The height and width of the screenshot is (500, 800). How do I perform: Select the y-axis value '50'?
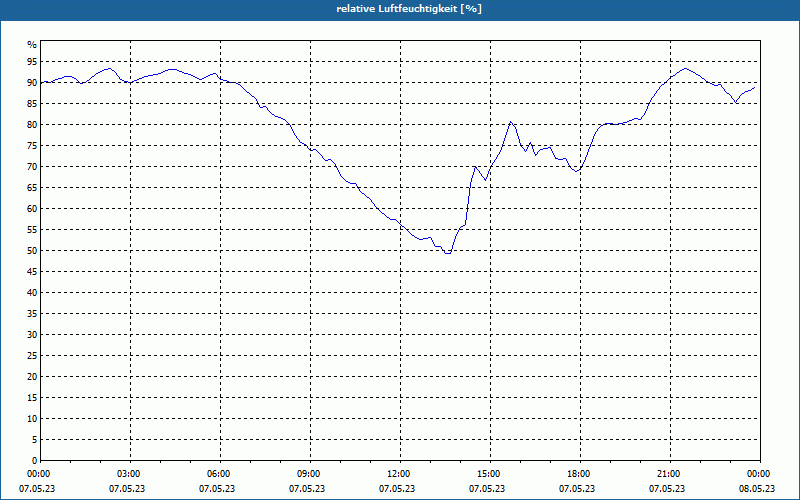tap(32, 251)
